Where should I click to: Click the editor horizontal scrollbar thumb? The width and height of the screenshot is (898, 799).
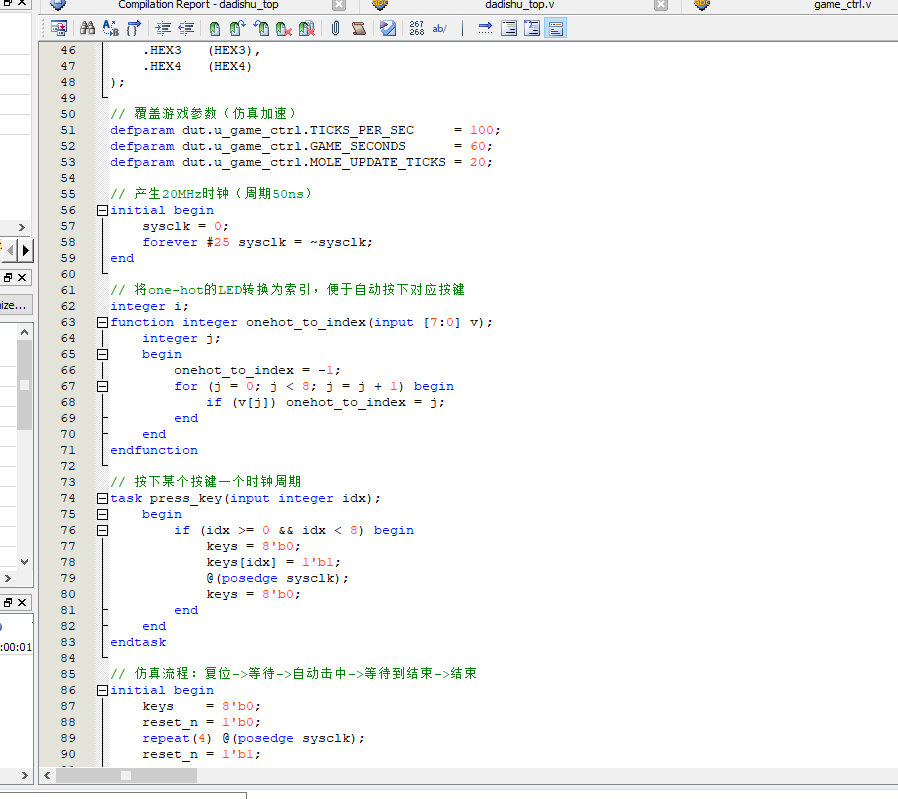click(126, 776)
